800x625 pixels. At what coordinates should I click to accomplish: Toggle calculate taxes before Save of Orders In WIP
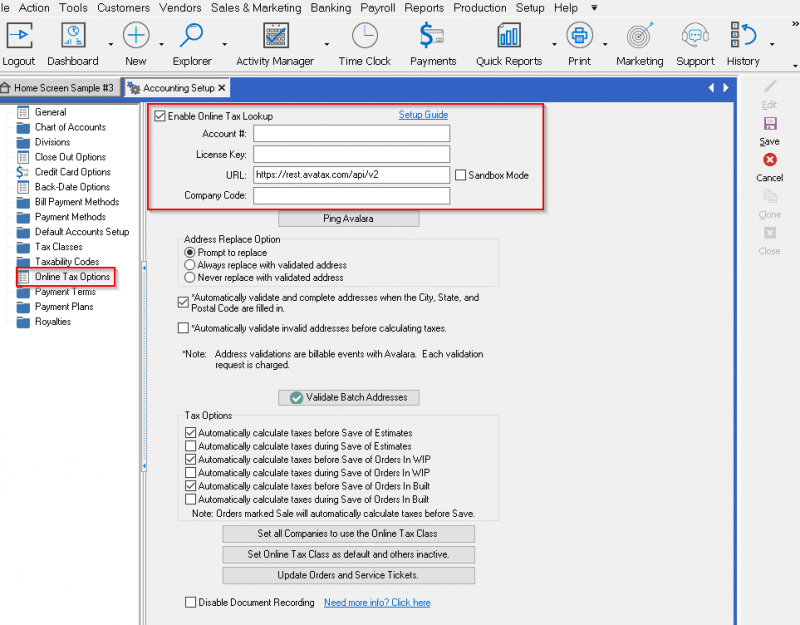(190, 459)
